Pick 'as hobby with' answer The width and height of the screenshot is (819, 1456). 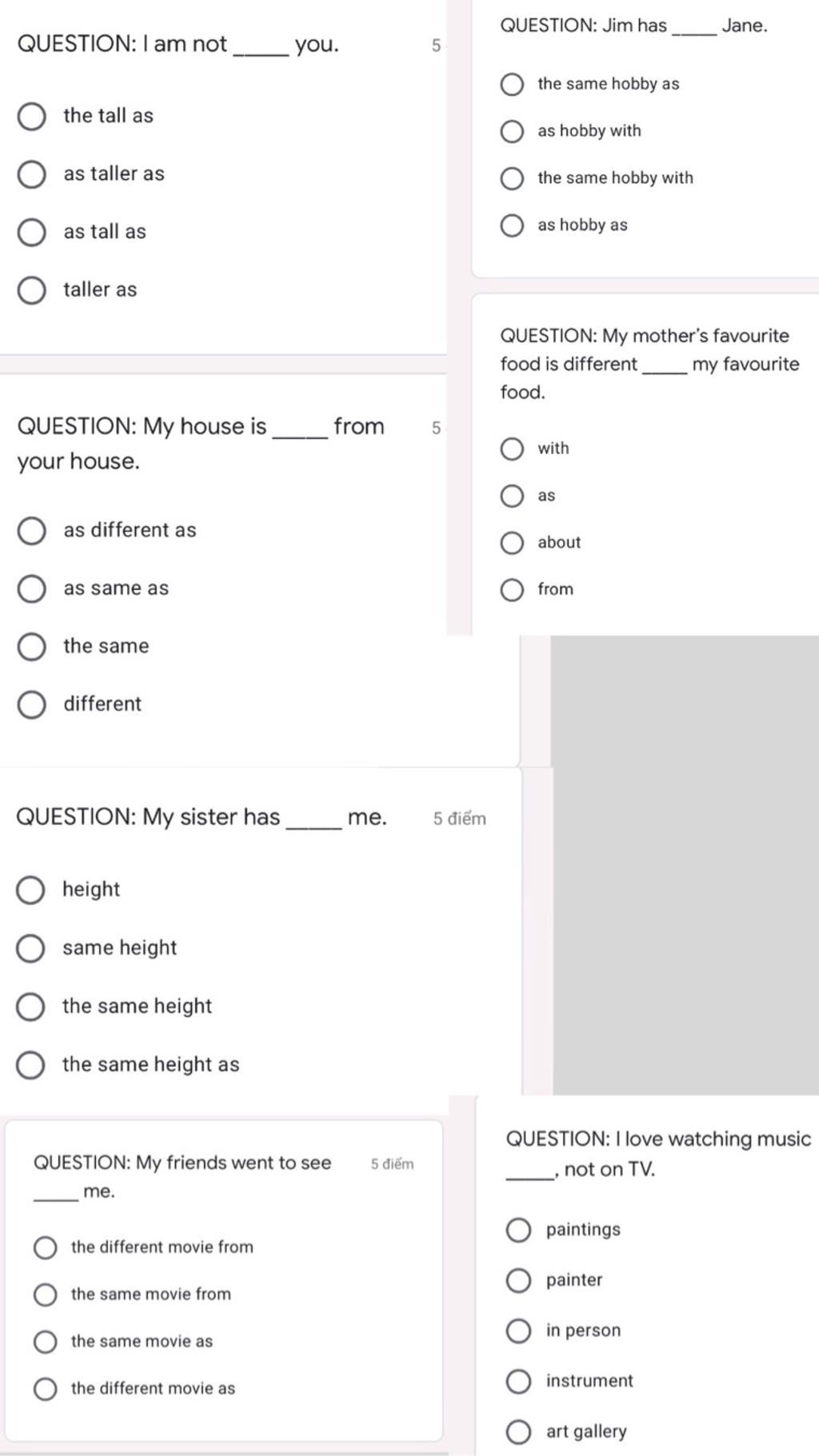click(512, 131)
